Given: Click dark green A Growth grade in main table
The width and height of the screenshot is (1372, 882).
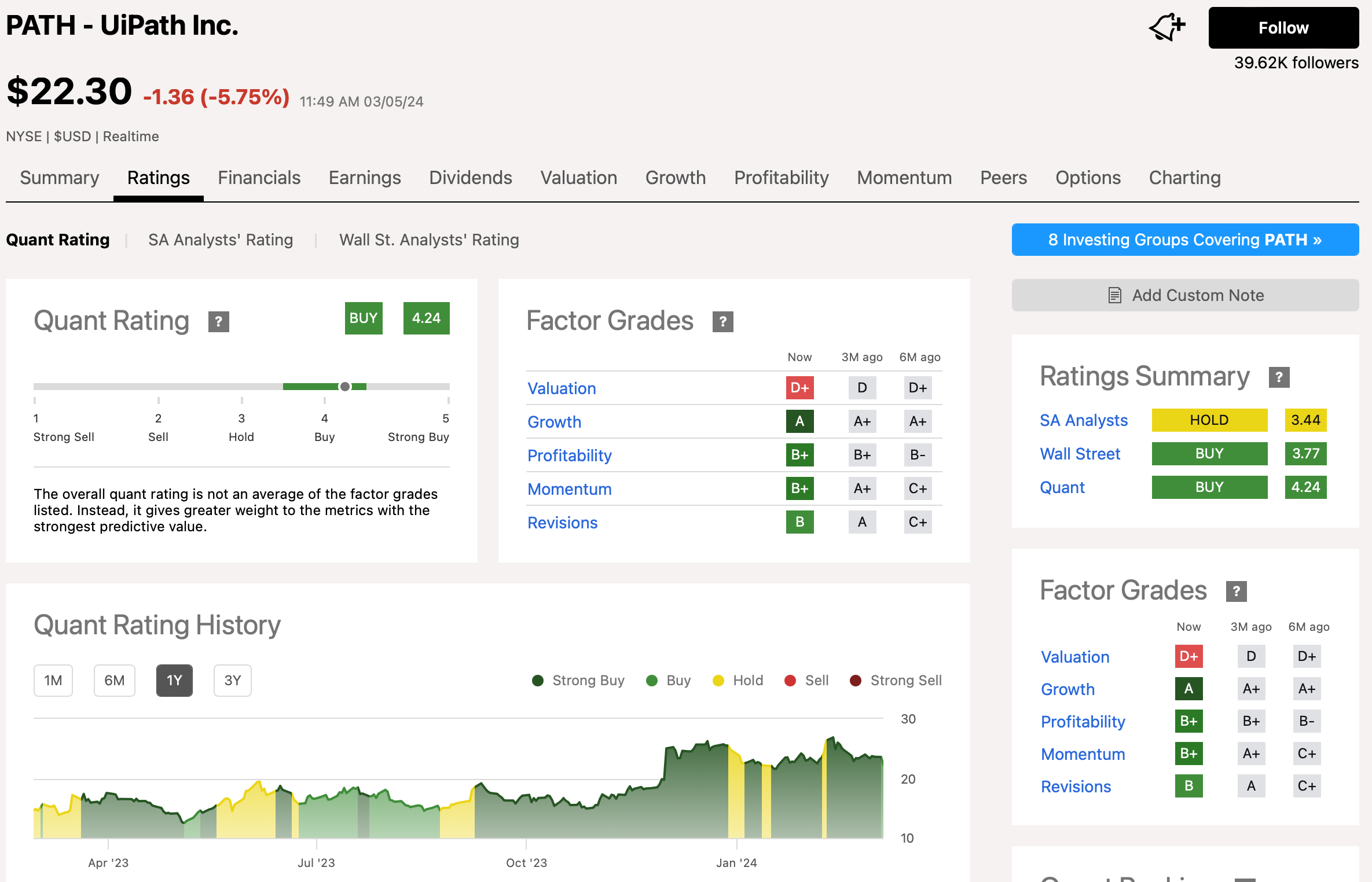Looking at the screenshot, I should (800, 421).
